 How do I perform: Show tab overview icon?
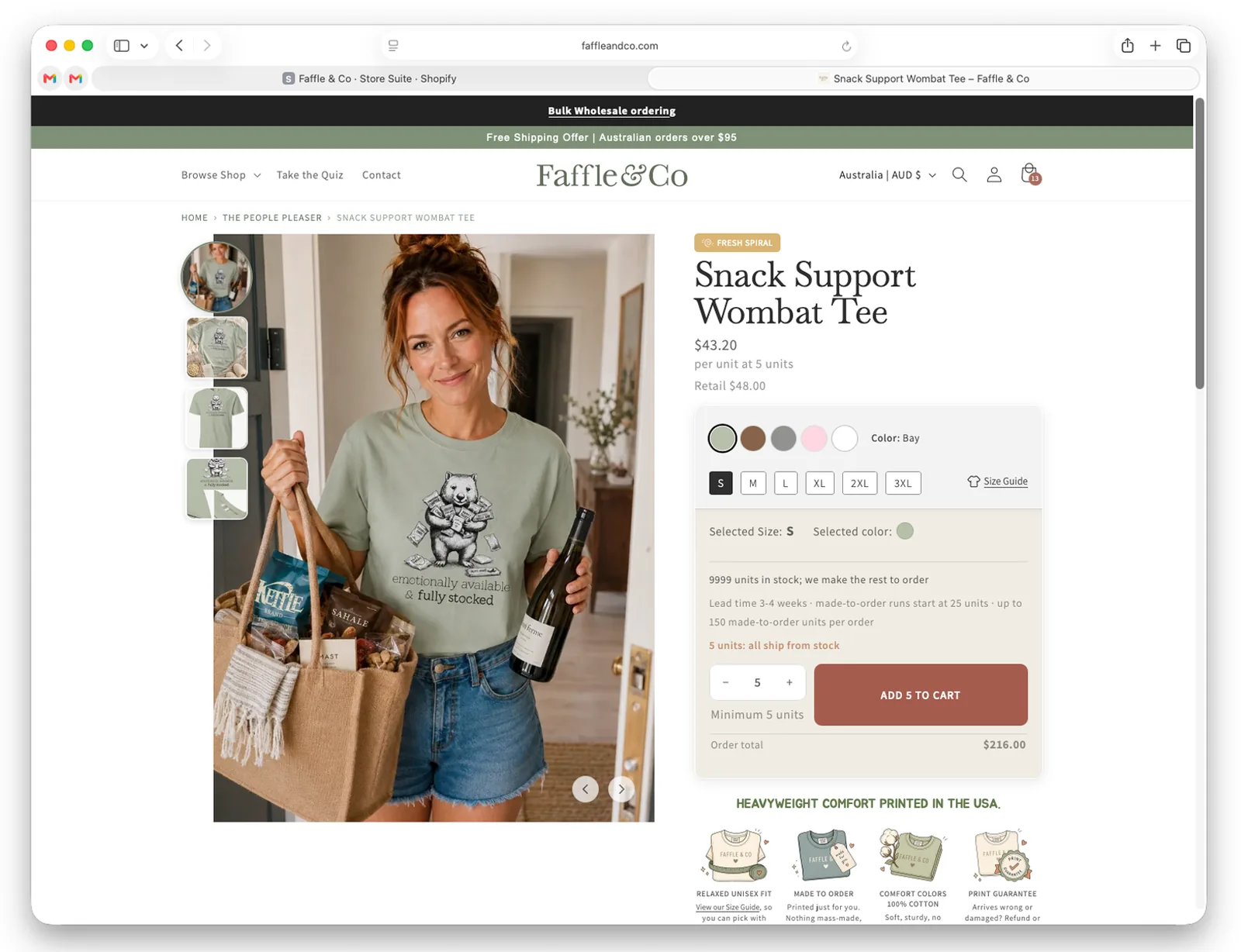[1183, 46]
